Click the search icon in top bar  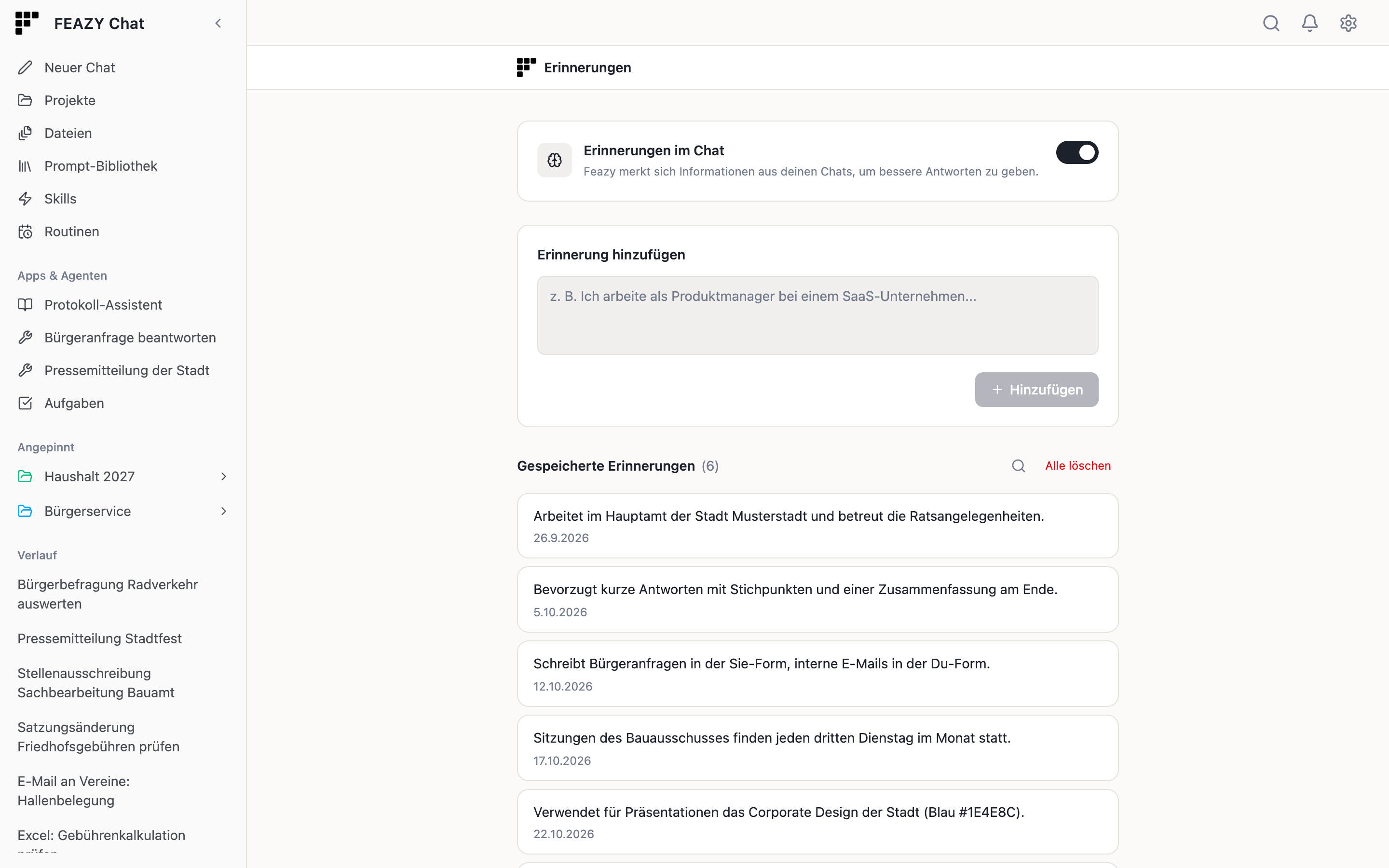pos(1271,23)
